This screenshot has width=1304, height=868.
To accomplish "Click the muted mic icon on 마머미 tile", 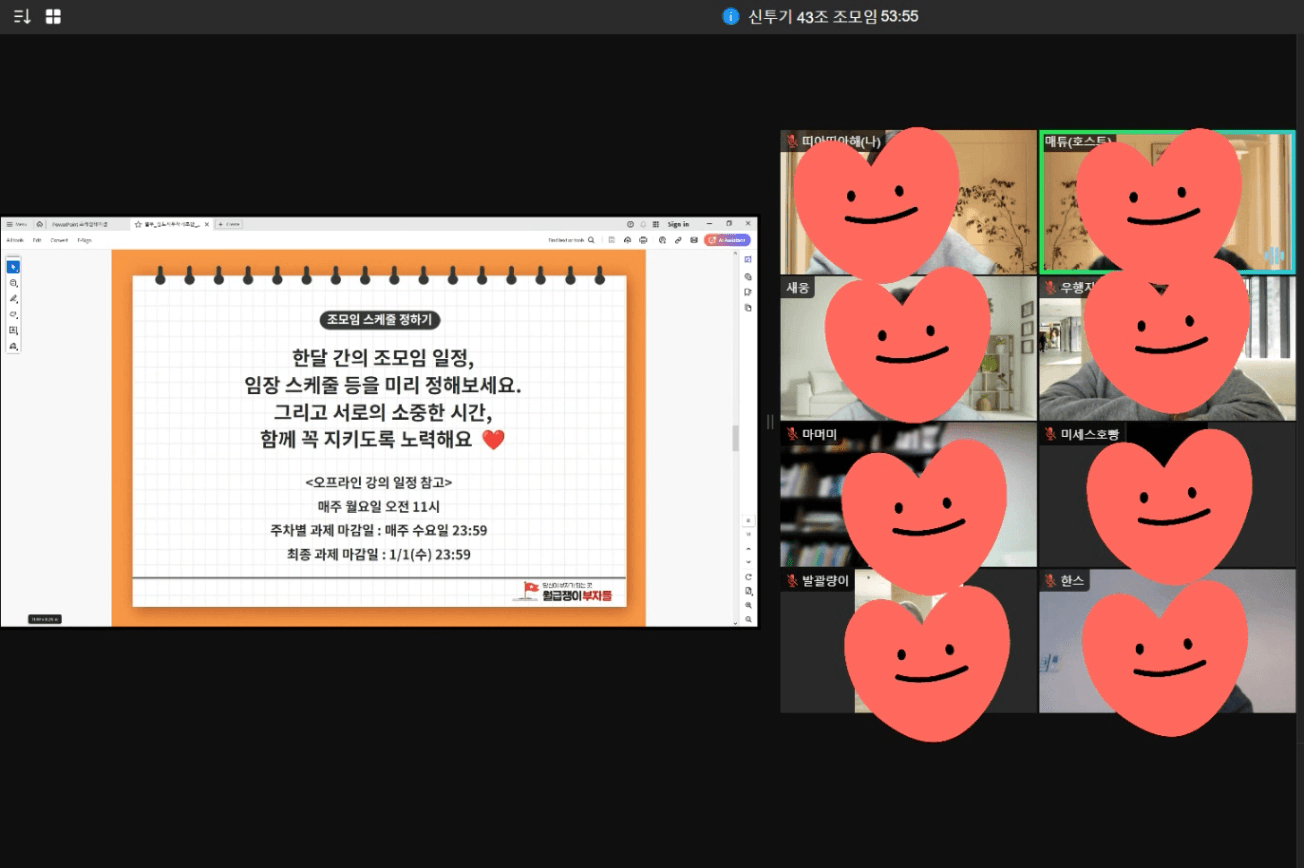I will (791, 435).
